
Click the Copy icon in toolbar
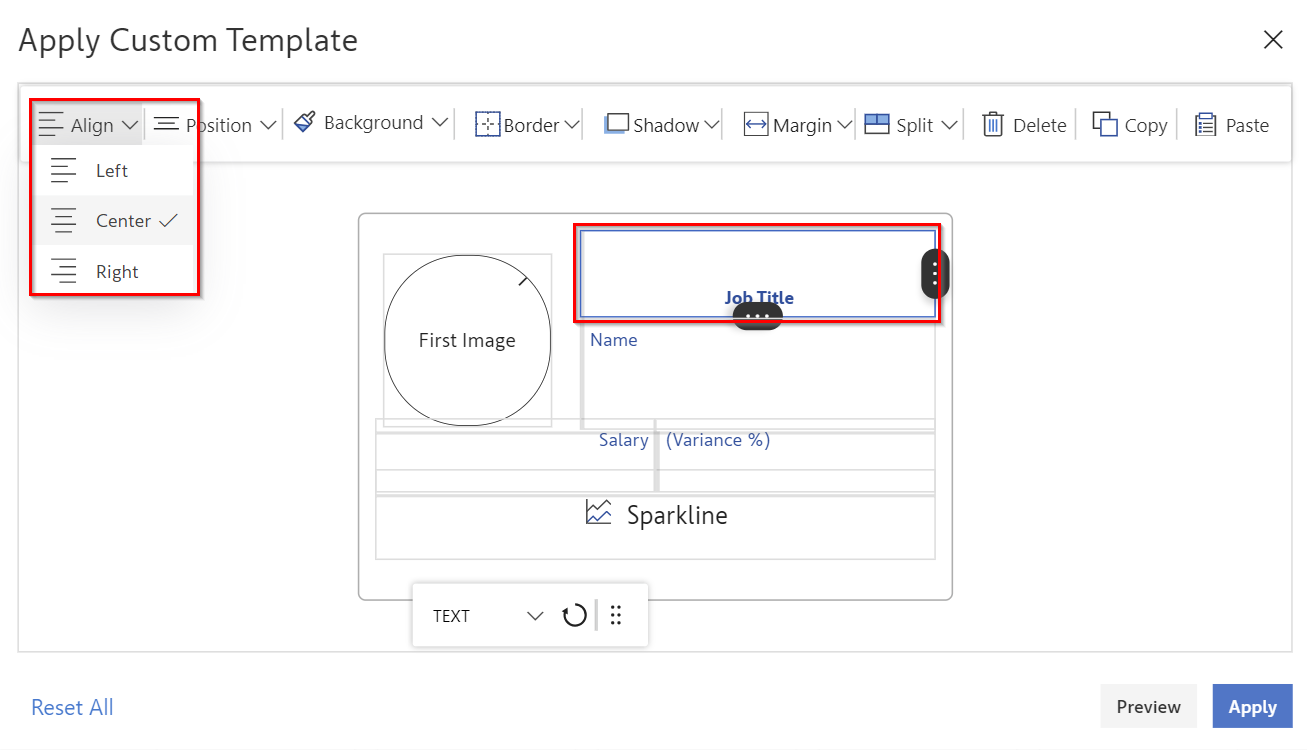click(x=1104, y=124)
